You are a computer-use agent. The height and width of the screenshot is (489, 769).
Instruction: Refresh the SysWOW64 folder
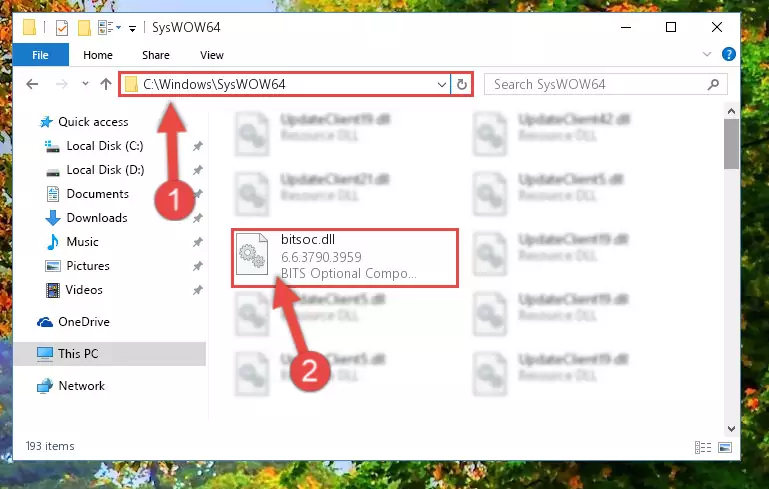tap(461, 84)
